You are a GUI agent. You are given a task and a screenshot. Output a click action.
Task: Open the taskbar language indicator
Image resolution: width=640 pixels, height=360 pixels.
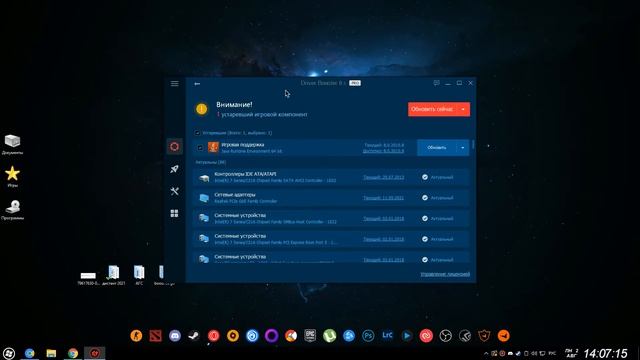tap(552, 353)
